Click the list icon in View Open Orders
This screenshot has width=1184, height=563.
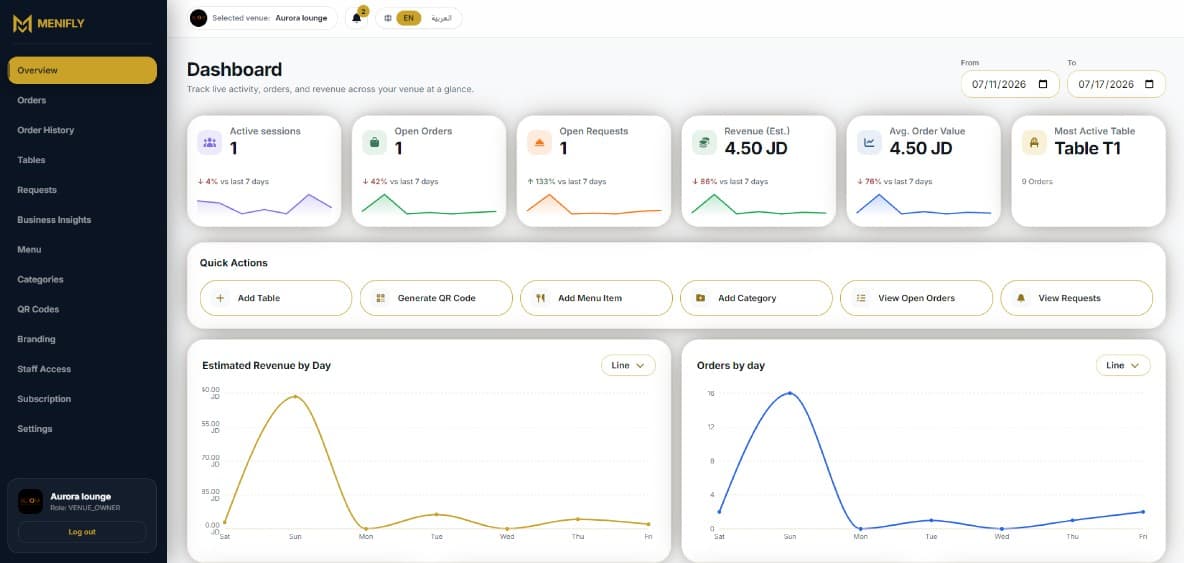(x=861, y=298)
